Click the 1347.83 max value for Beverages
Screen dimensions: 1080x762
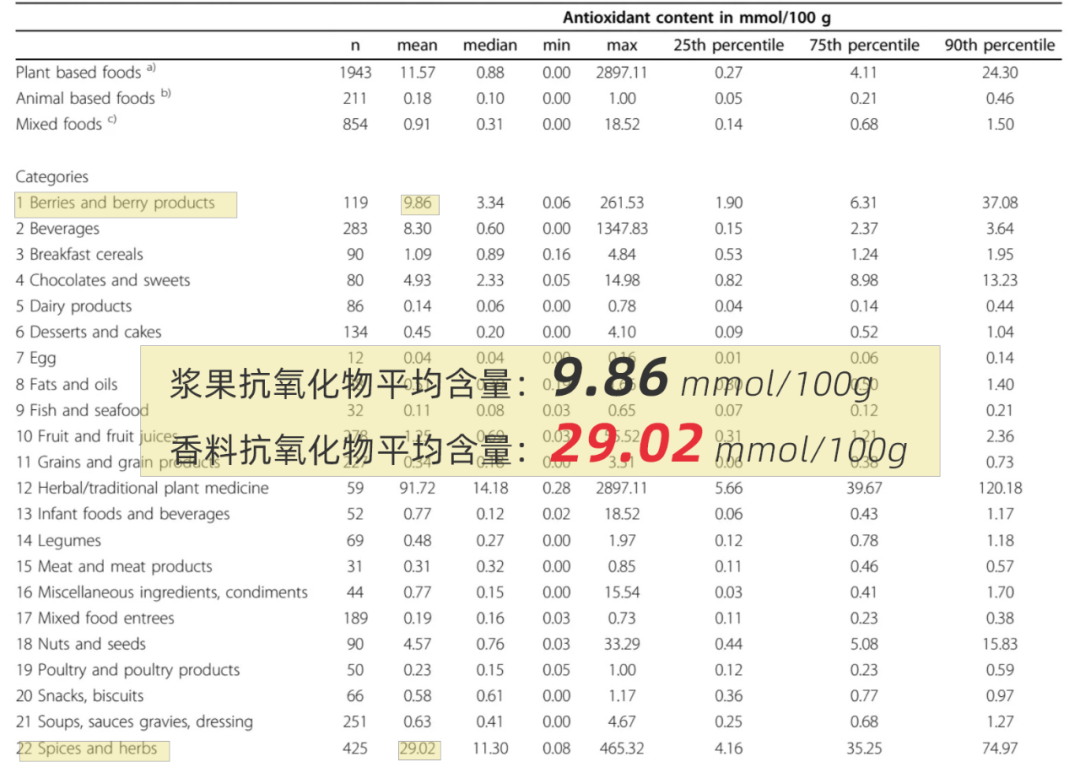pos(621,229)
